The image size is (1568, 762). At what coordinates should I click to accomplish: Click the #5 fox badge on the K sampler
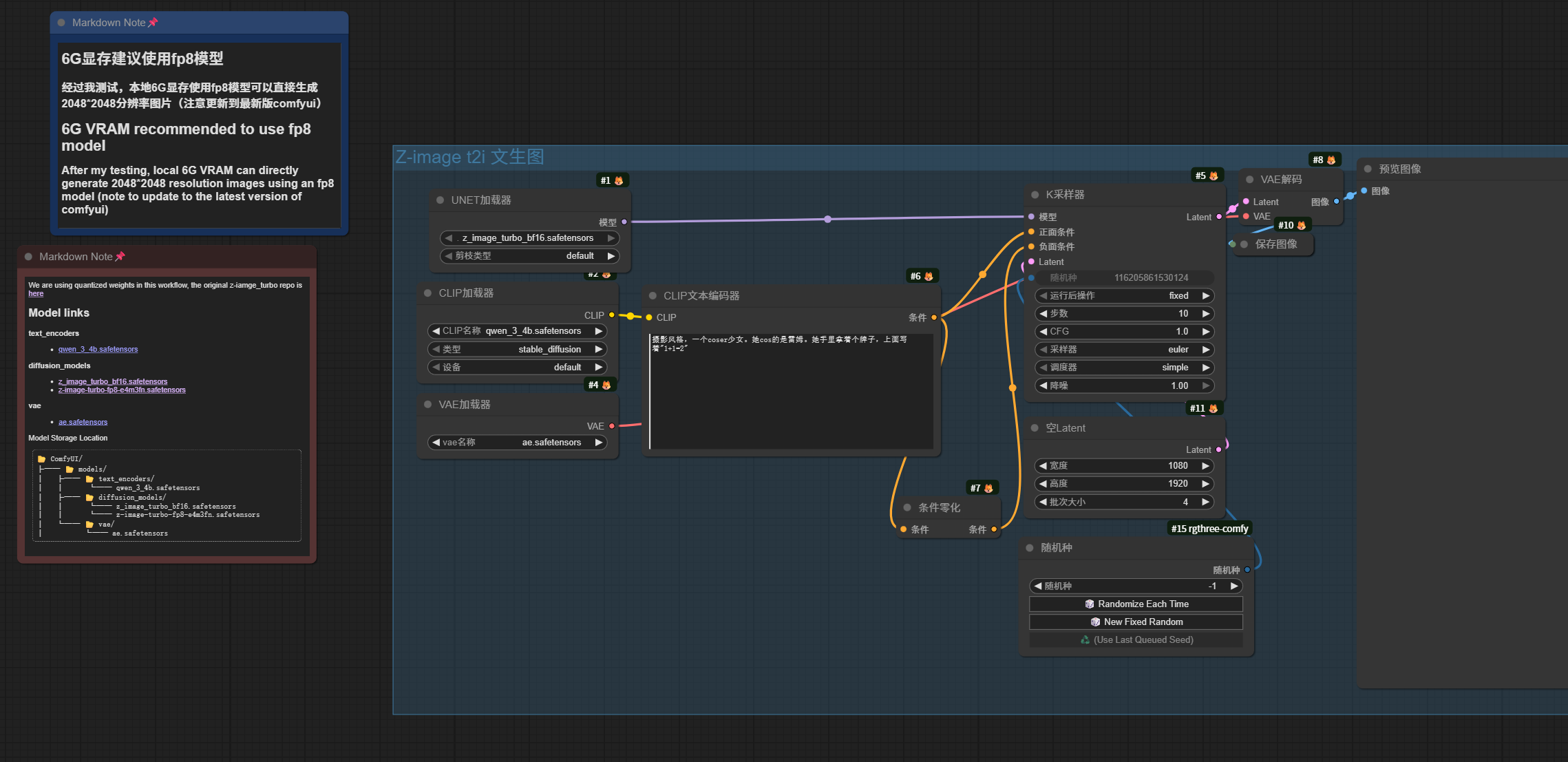pos(1207,176)
